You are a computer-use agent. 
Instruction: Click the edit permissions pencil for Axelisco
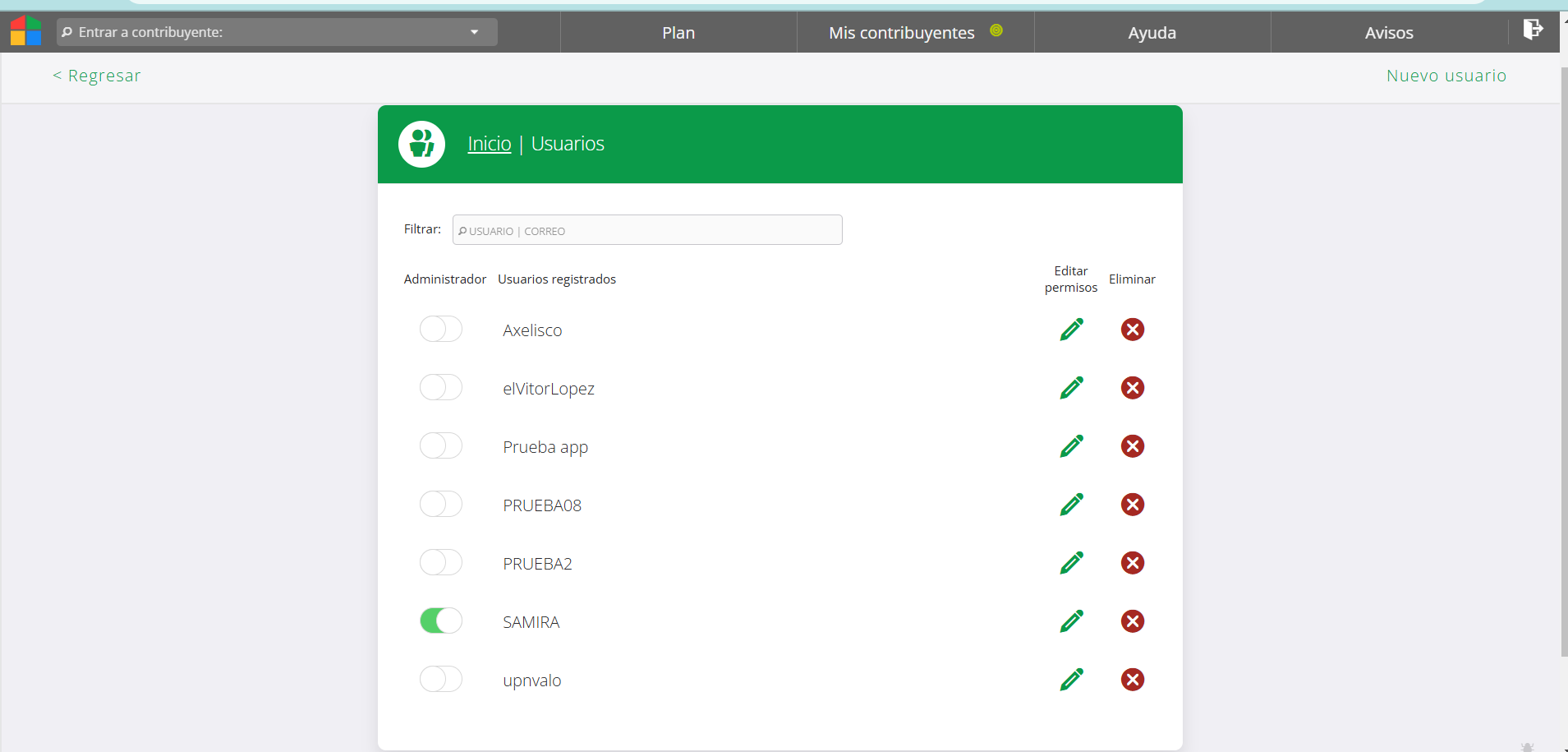[1071, 330]
